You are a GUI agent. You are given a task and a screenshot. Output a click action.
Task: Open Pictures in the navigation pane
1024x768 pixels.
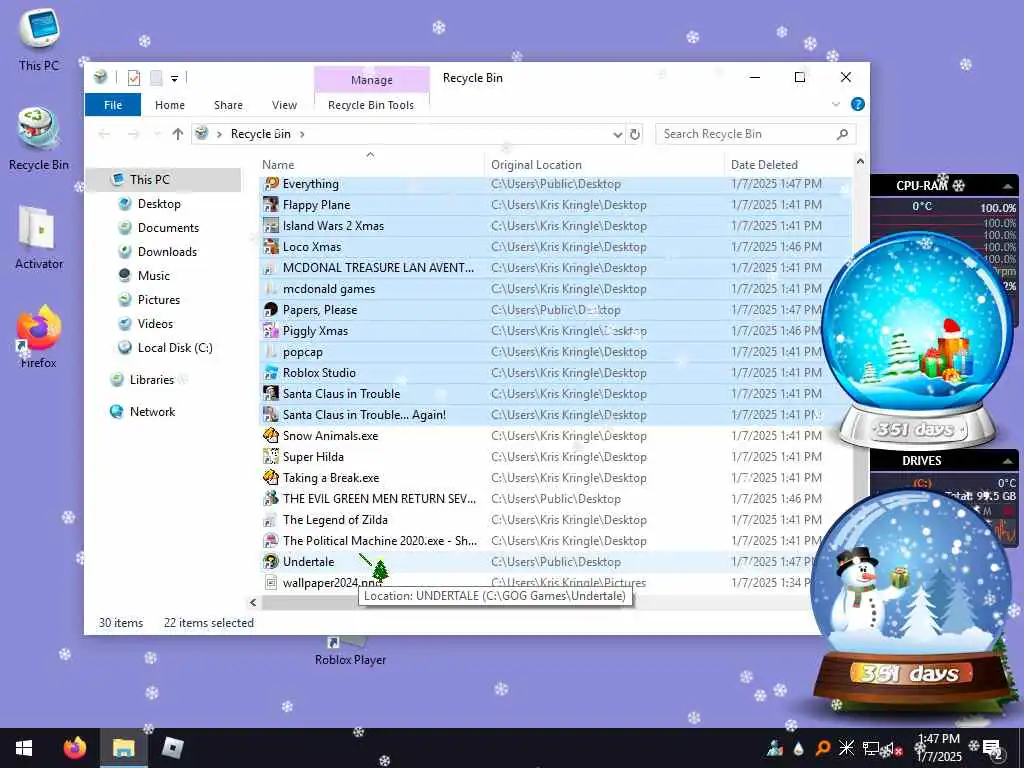(159, 300)
